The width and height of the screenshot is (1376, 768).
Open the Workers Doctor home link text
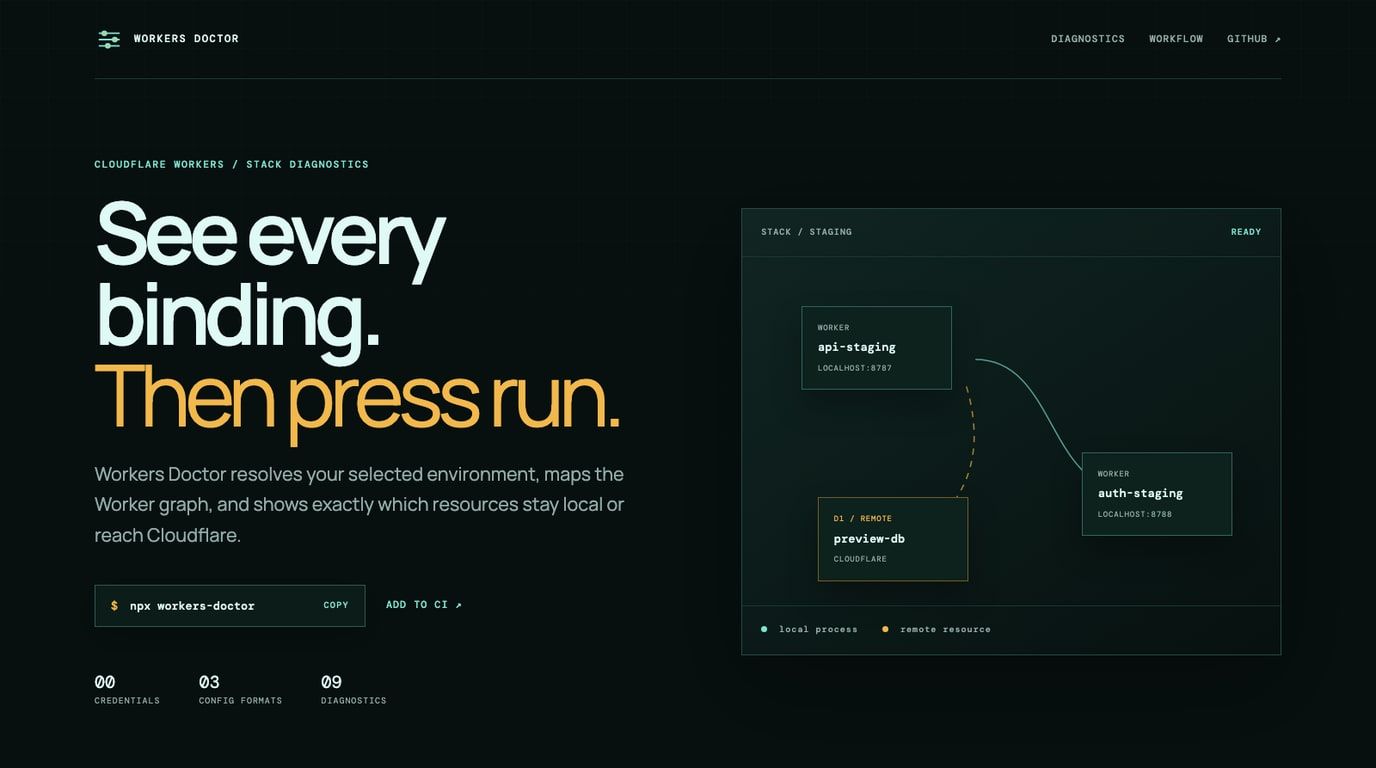click(x=186, y=39)
